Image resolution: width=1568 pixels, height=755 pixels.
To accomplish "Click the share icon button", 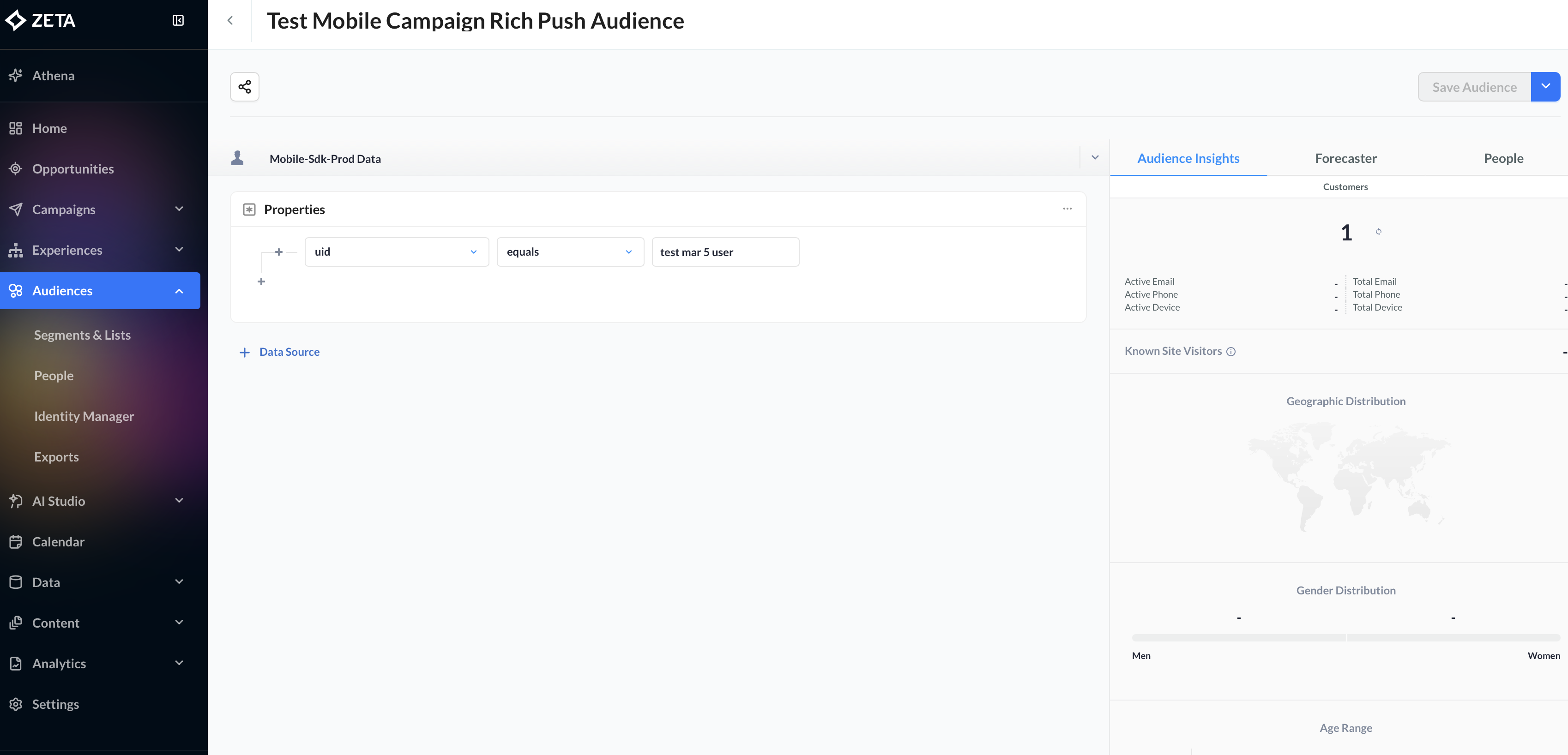I will pos(245,86).
